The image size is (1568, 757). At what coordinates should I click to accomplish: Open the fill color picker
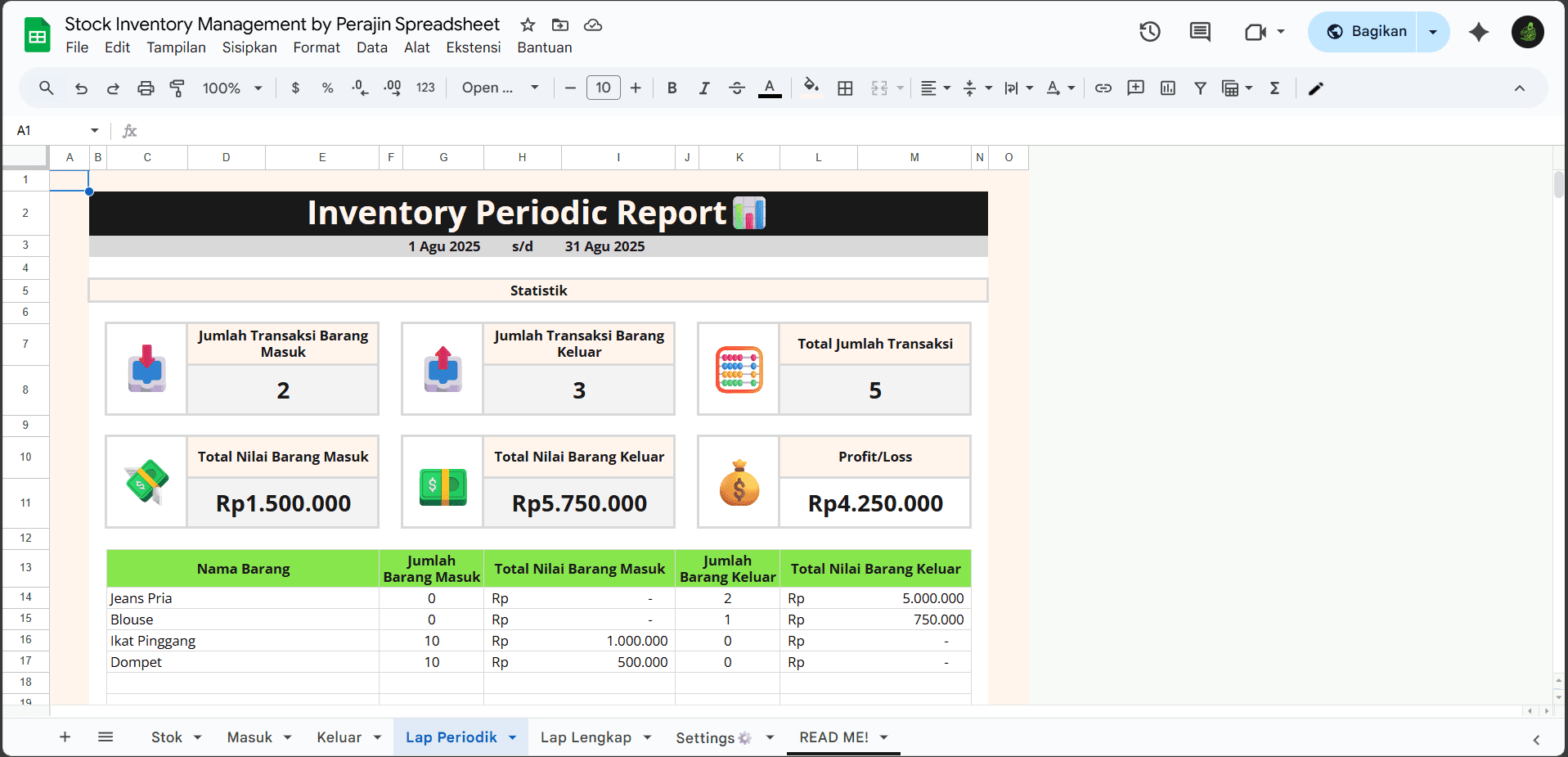tap(811, 87)
